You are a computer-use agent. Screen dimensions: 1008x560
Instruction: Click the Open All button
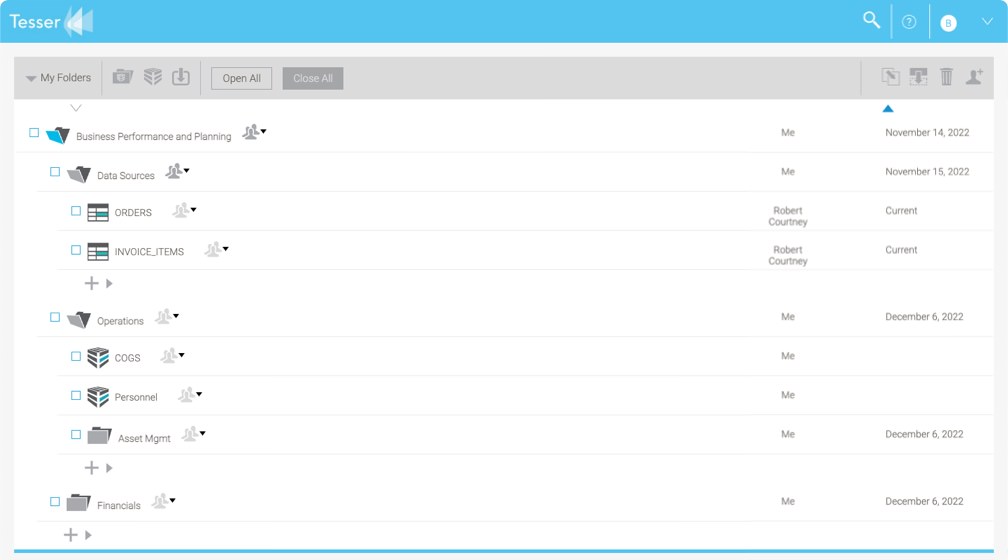tap(241, 78)
